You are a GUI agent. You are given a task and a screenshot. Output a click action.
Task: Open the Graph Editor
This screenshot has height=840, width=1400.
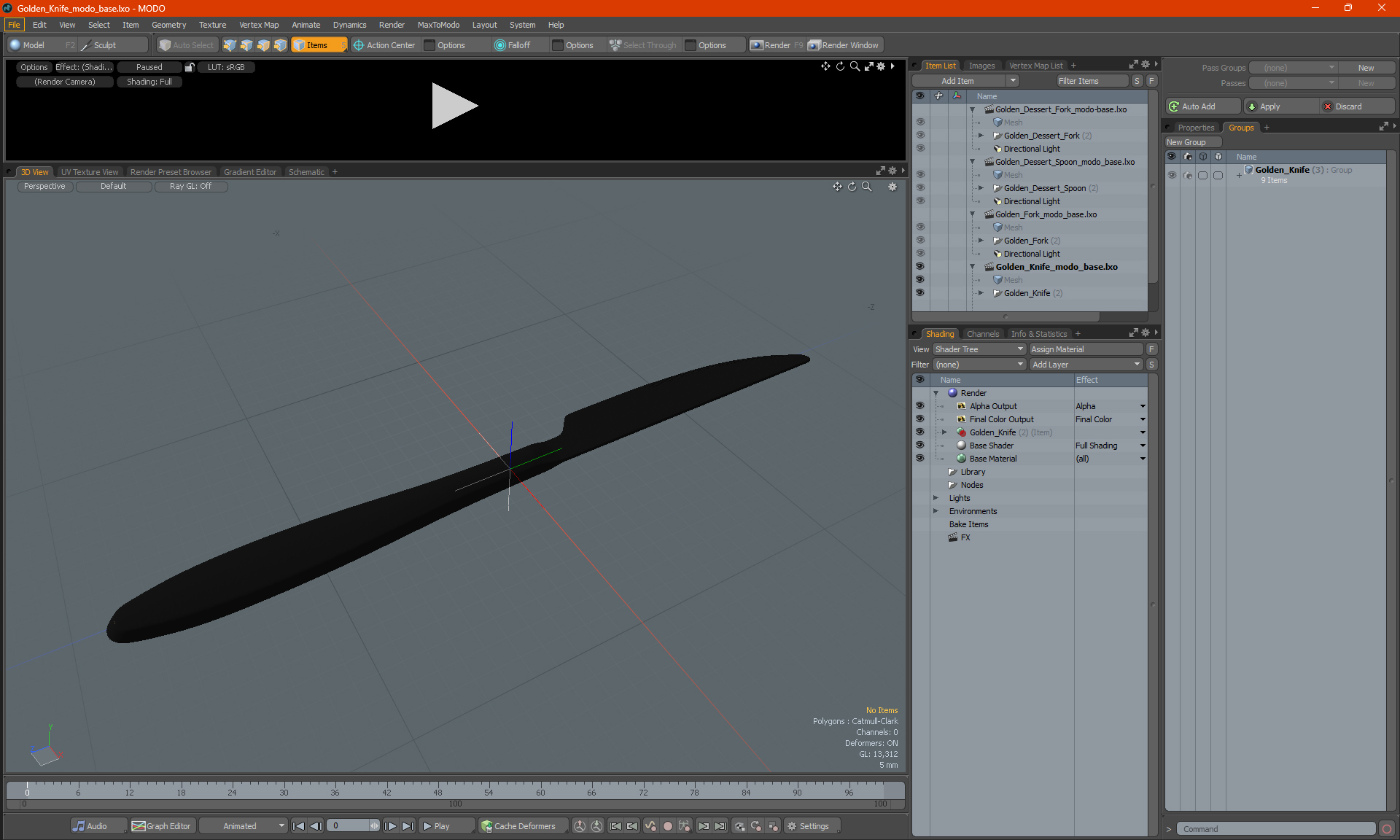pyautogui.click(x=161, y=826)
